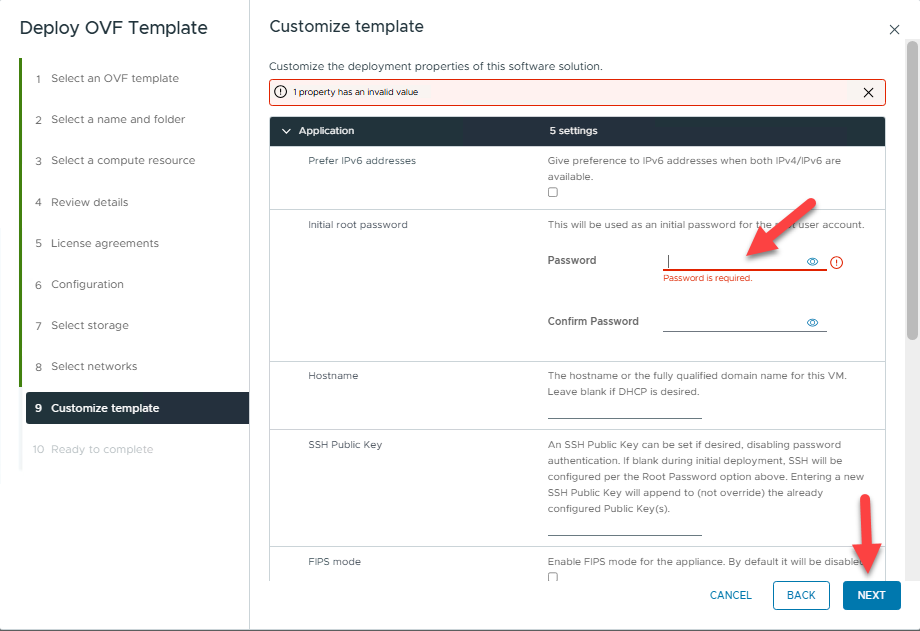The image size is (920, 631).
Task: Toggle visibility eye in Confirm Password field
Action: (812, 323)
